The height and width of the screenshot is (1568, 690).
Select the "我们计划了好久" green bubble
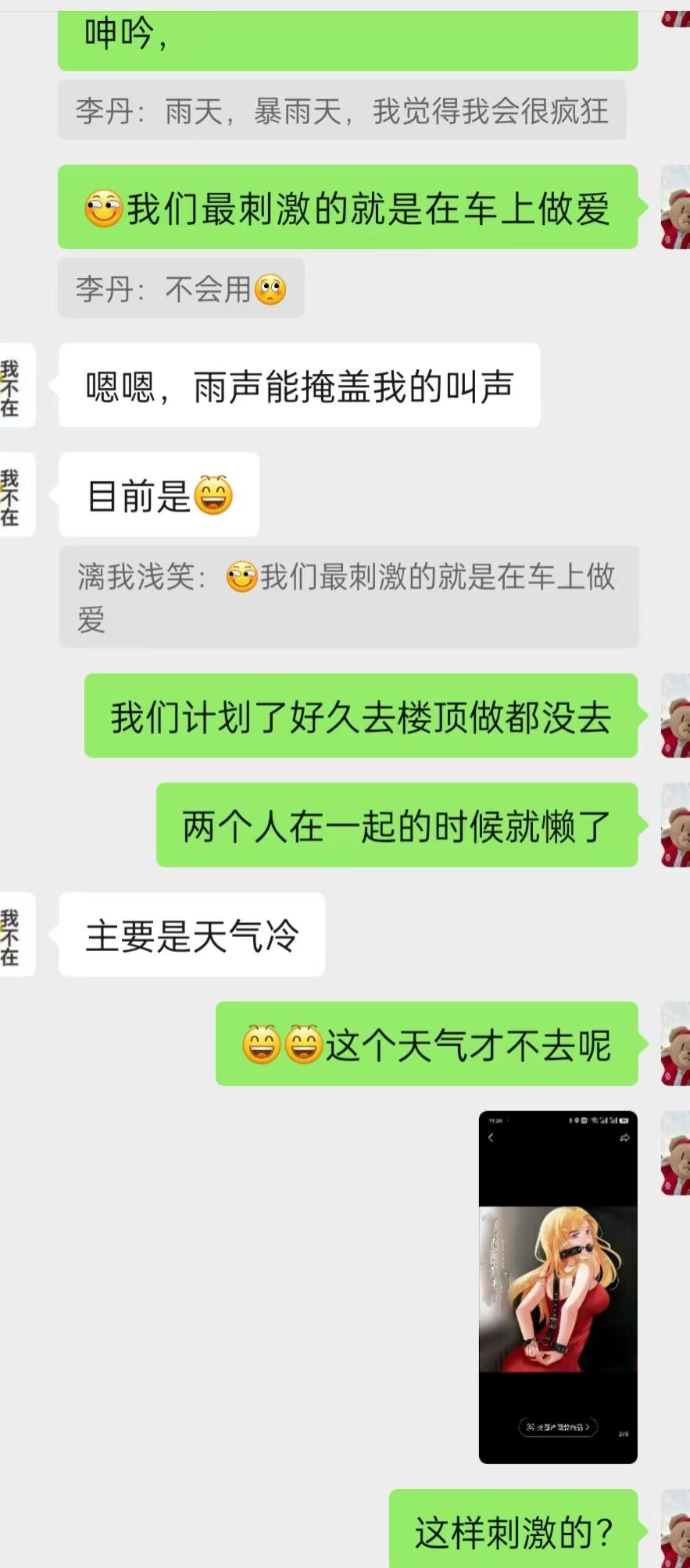tap(361, 716)
